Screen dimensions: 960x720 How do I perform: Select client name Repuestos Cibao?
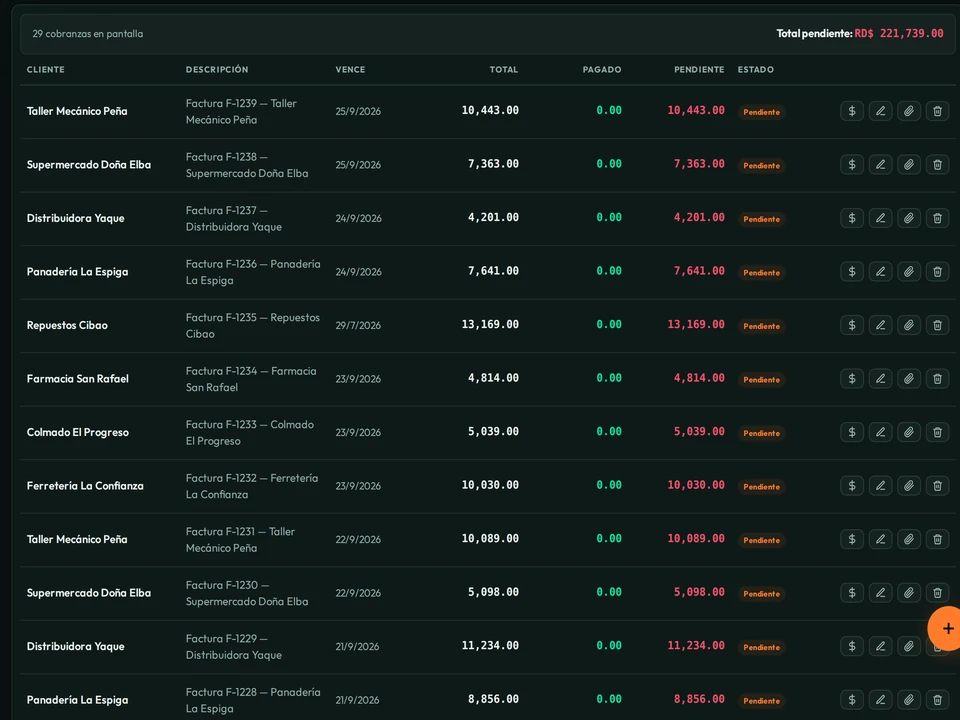(67, 325)
